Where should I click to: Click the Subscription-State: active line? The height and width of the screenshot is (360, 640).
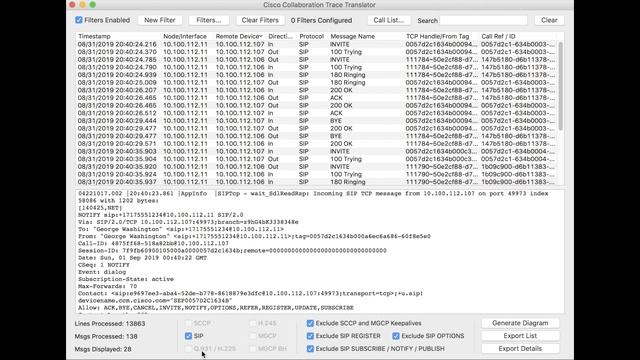tap(126, 279)
